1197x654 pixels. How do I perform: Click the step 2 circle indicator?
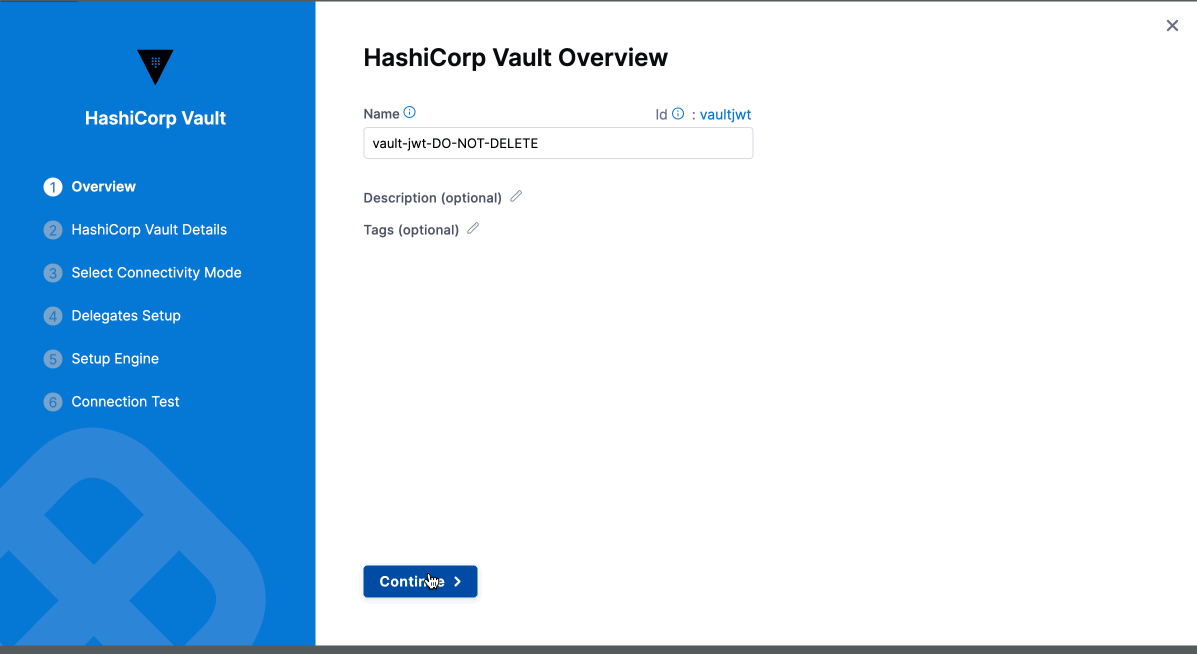[x=52, y=229]
